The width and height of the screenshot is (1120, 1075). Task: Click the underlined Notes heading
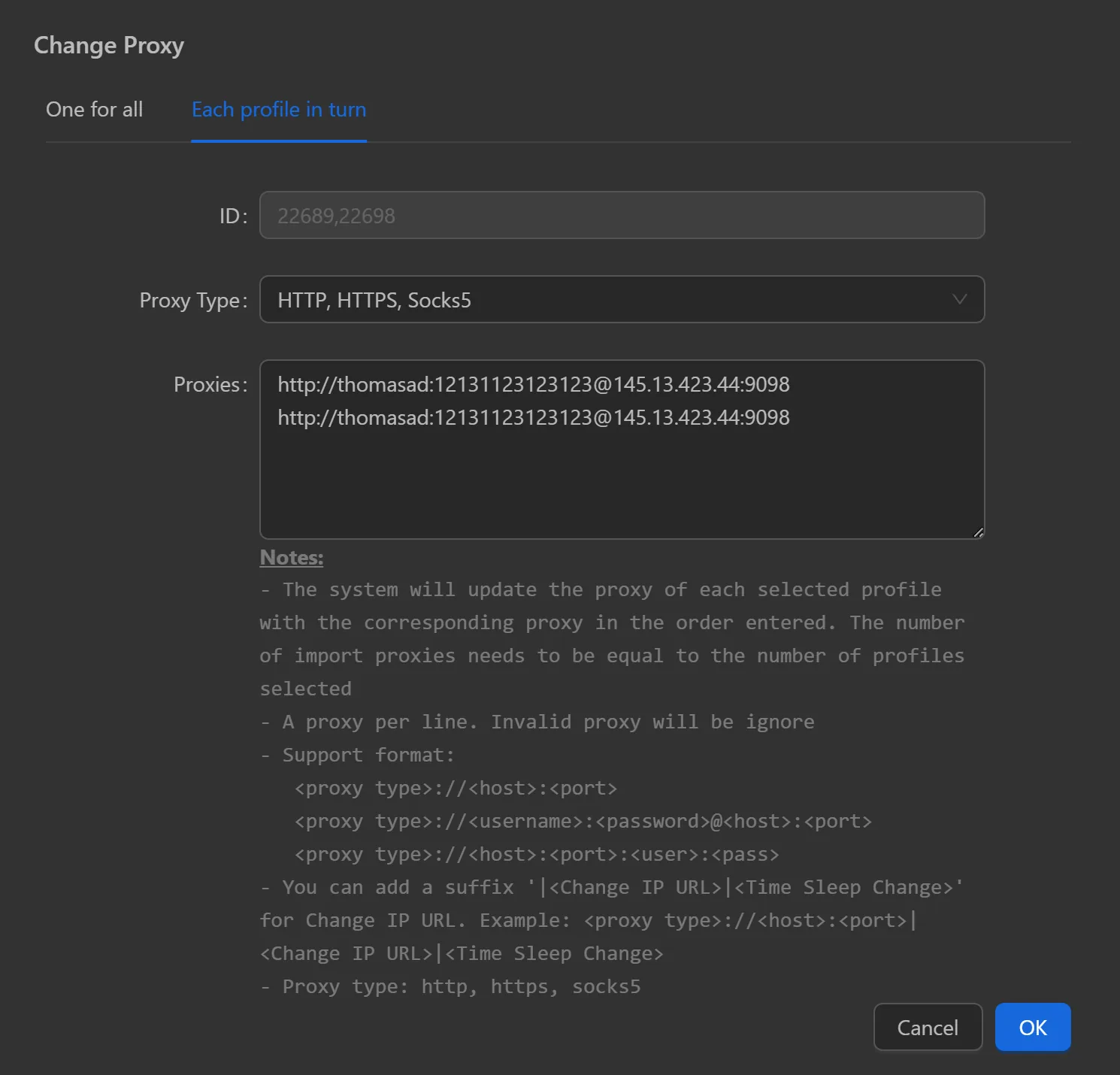click(291, 557)
